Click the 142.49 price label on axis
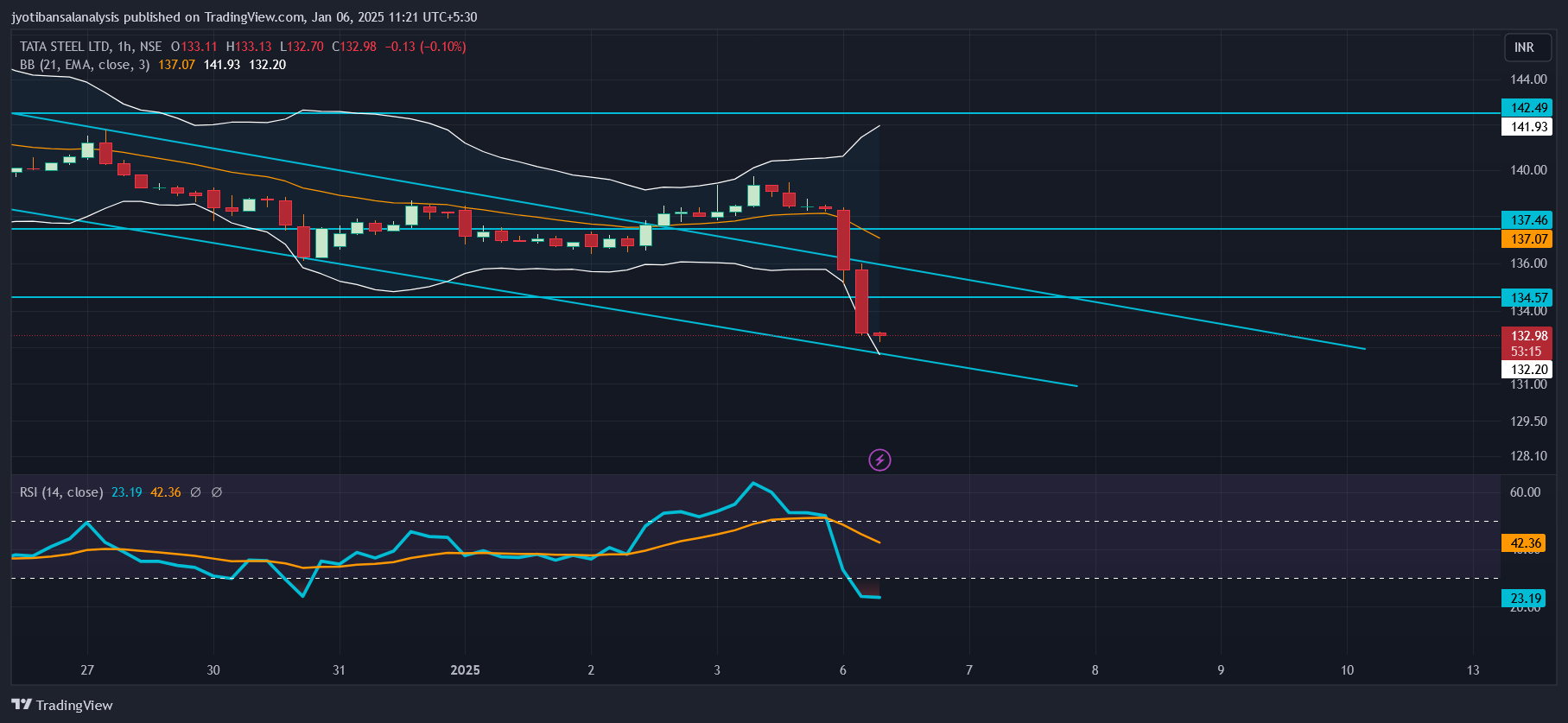This screenshot has height=723, width=1568. [x=1527, y=108]
